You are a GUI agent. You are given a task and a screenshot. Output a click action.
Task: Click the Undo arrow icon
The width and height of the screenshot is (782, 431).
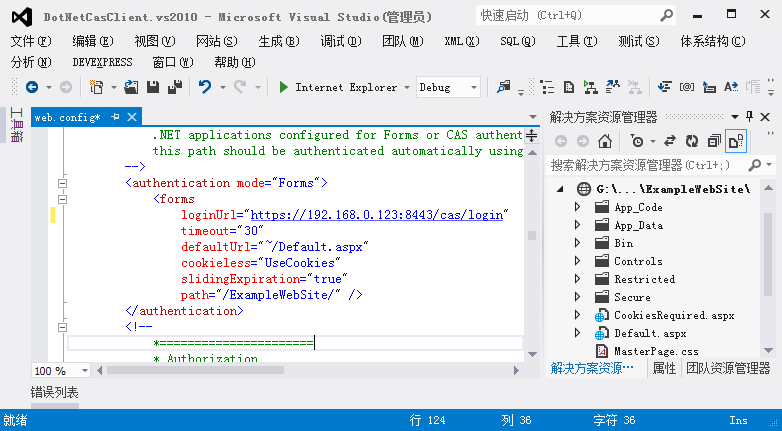[205, 88]
